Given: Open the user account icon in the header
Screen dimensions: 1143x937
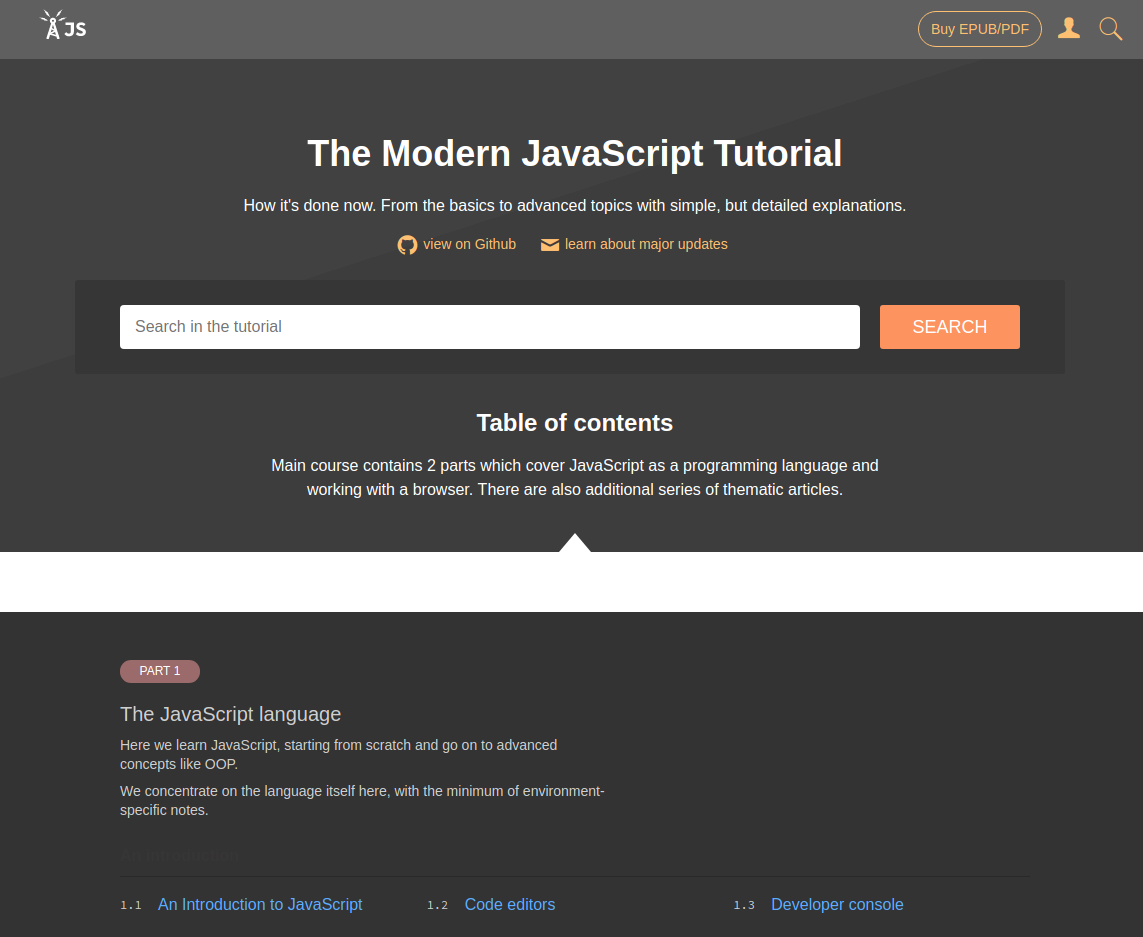Looking at the screenshot, I should [x=1069, y=28].
